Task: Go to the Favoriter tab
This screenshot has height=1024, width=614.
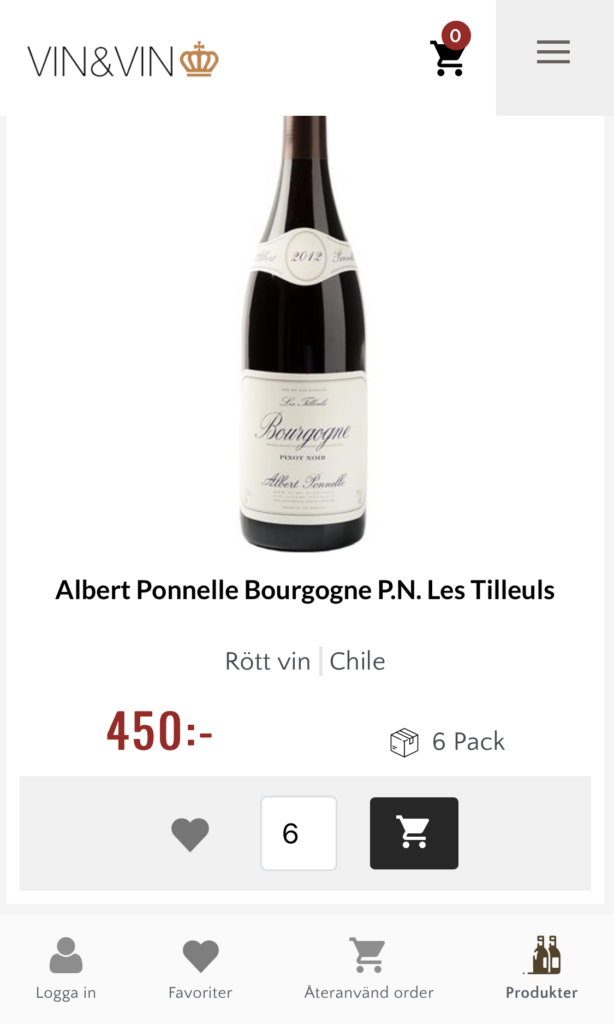Action: [200, 968]
